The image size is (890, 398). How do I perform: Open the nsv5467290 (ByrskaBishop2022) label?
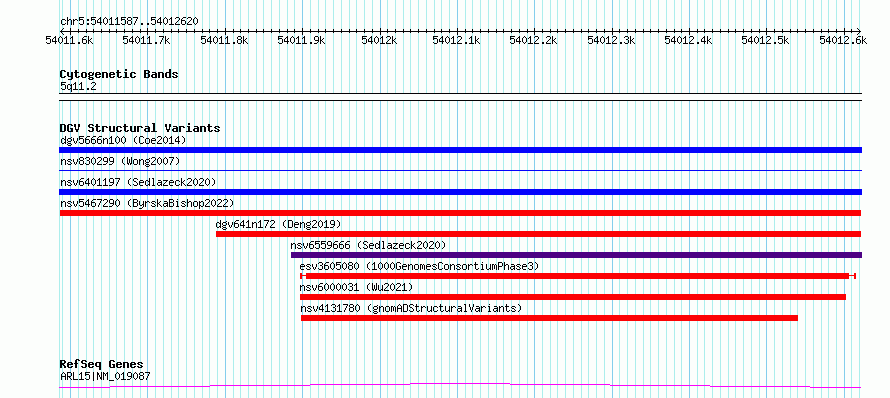147,203
